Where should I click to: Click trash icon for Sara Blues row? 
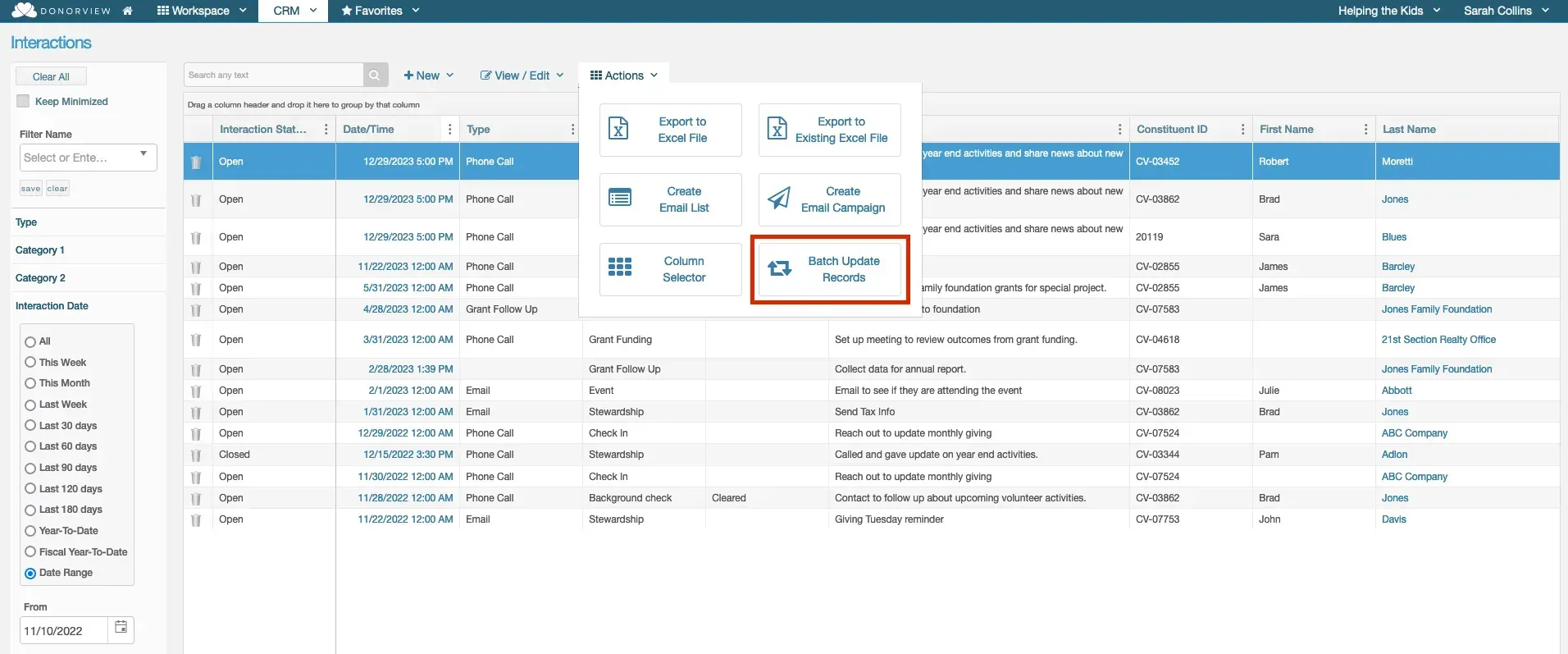[x=196, y=237]
